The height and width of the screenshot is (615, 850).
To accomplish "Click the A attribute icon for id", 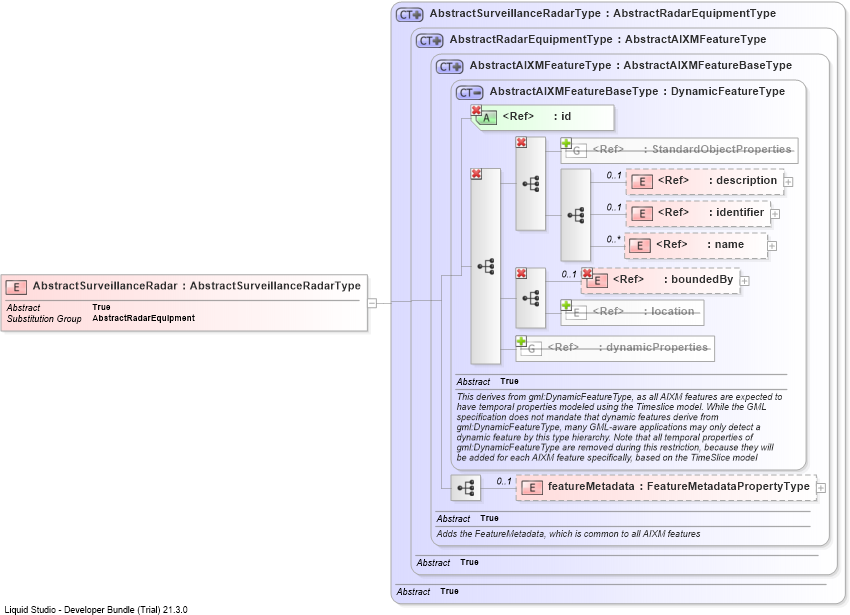I will pos(487,118).
